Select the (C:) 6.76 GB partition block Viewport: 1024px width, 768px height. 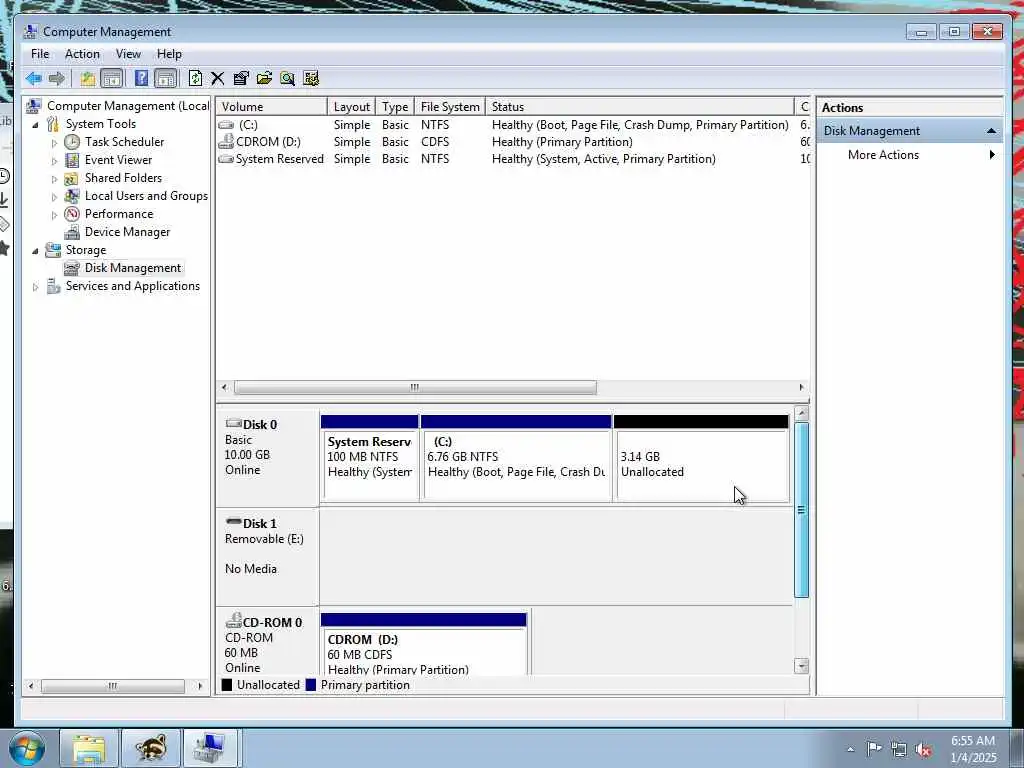(516, 458)
